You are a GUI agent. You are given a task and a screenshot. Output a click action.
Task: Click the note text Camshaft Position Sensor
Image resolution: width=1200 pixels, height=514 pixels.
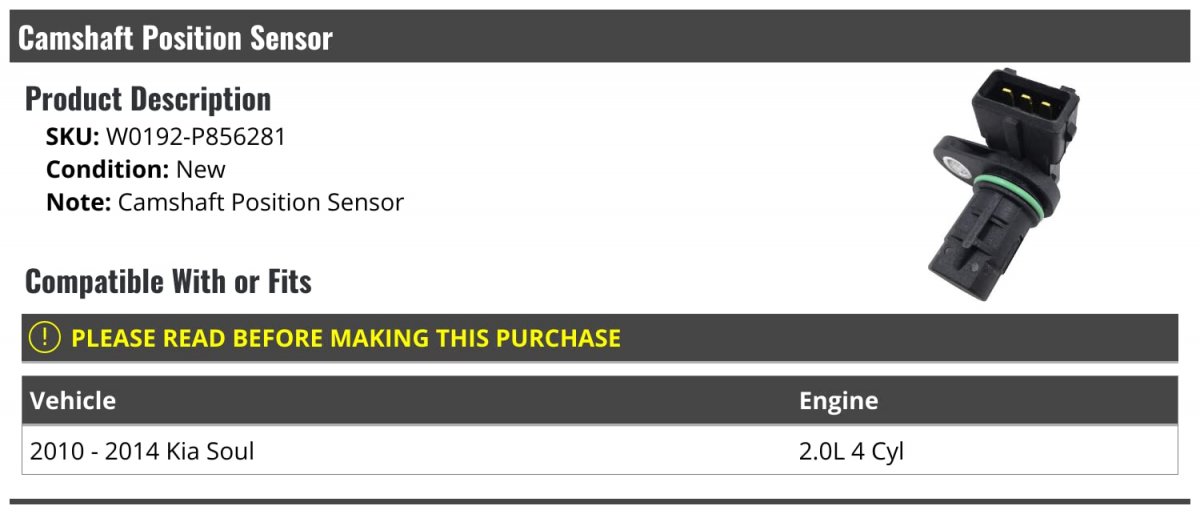tap(261, 202)
